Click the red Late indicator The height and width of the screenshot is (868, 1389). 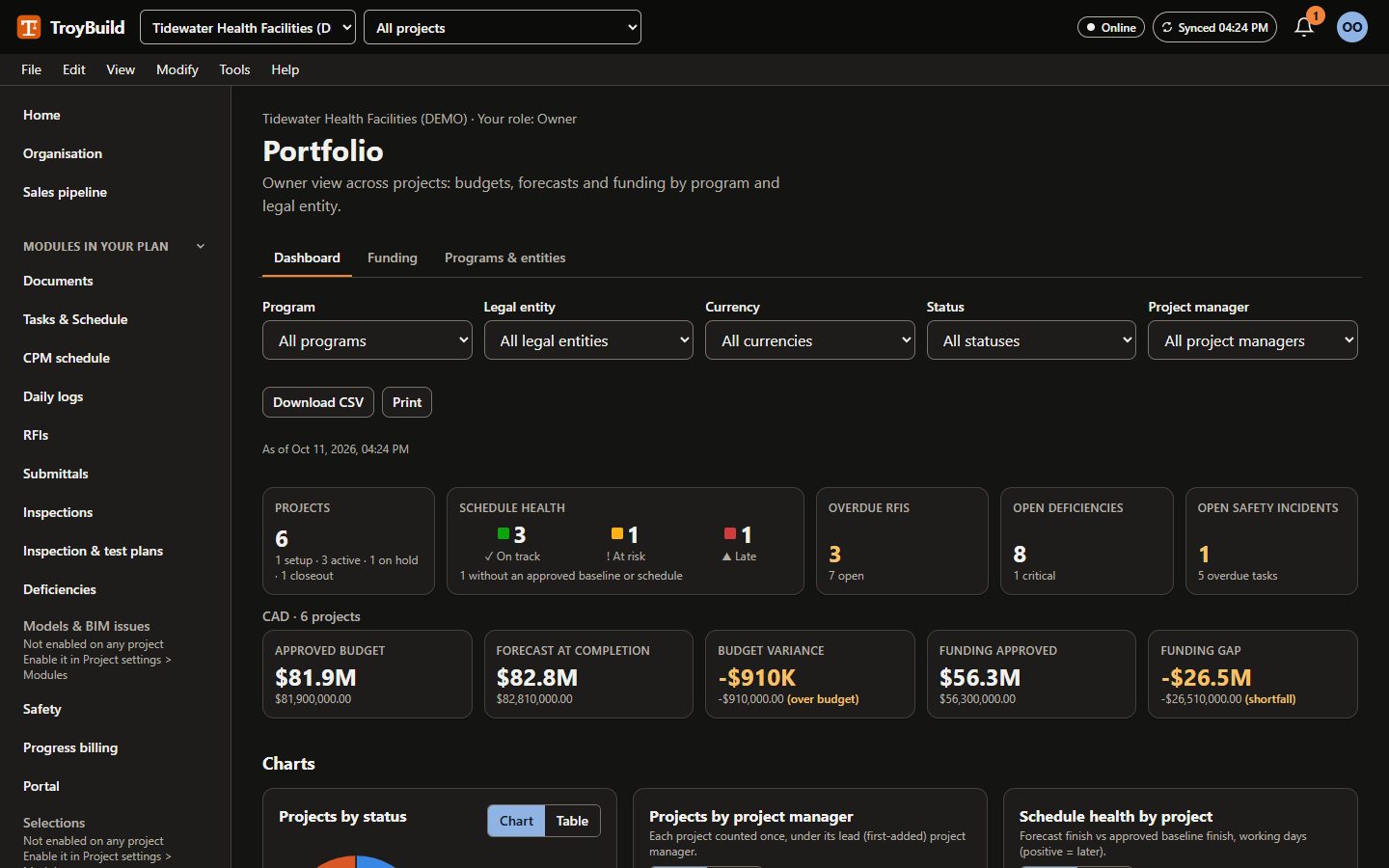point(730,534)
